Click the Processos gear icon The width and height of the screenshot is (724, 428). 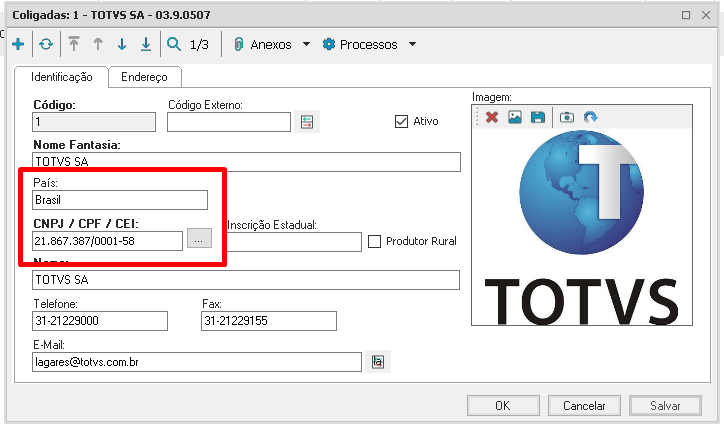(x=329, y=44)
